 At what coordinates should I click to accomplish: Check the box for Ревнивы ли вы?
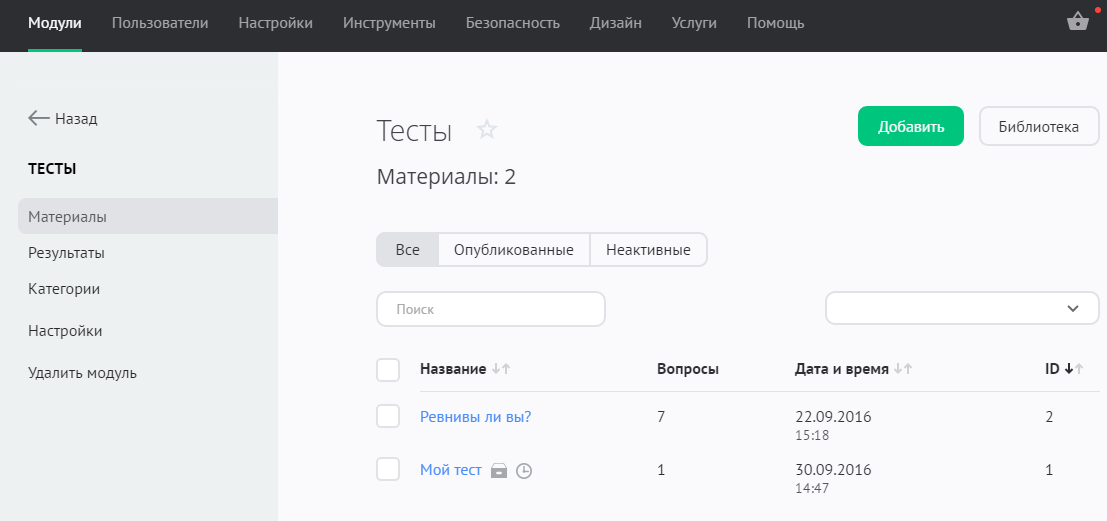(x=388, y=416)
